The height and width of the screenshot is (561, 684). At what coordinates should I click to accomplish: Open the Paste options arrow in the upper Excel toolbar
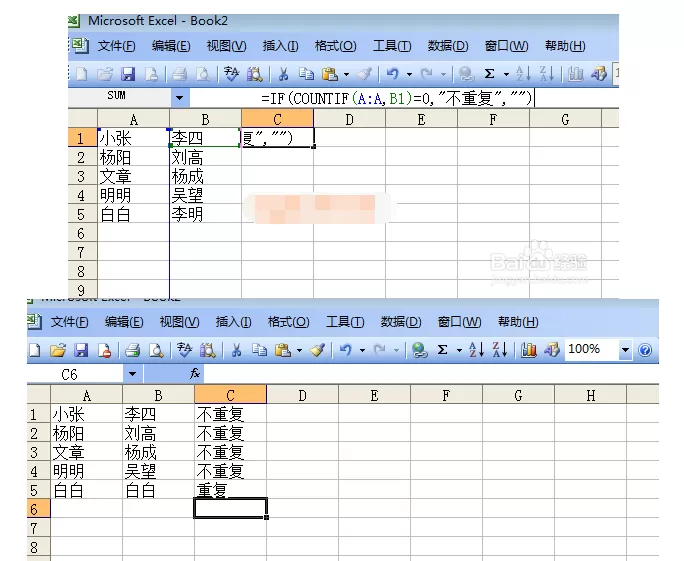346,75
